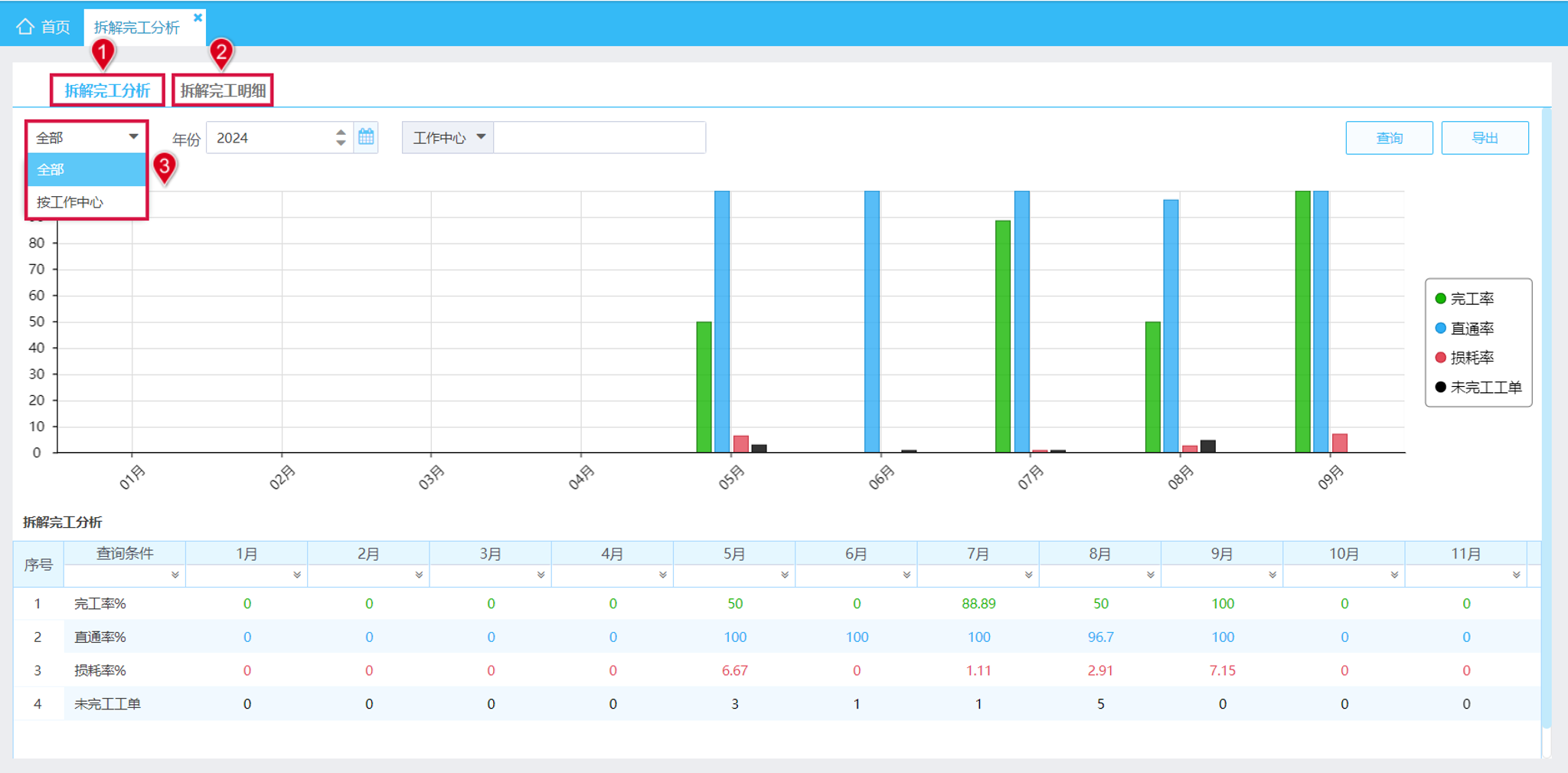Expand the 5月 column filter arrow
The width and height of the screenshot is (1568, 773).
tap(785, 575)
